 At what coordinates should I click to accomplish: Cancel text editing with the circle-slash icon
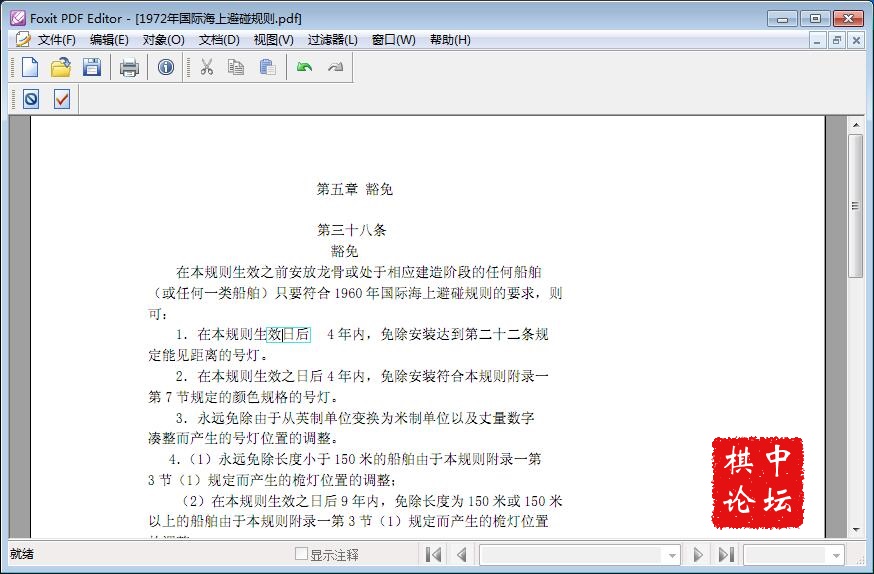pyautogui.click(x=31, y=100)
